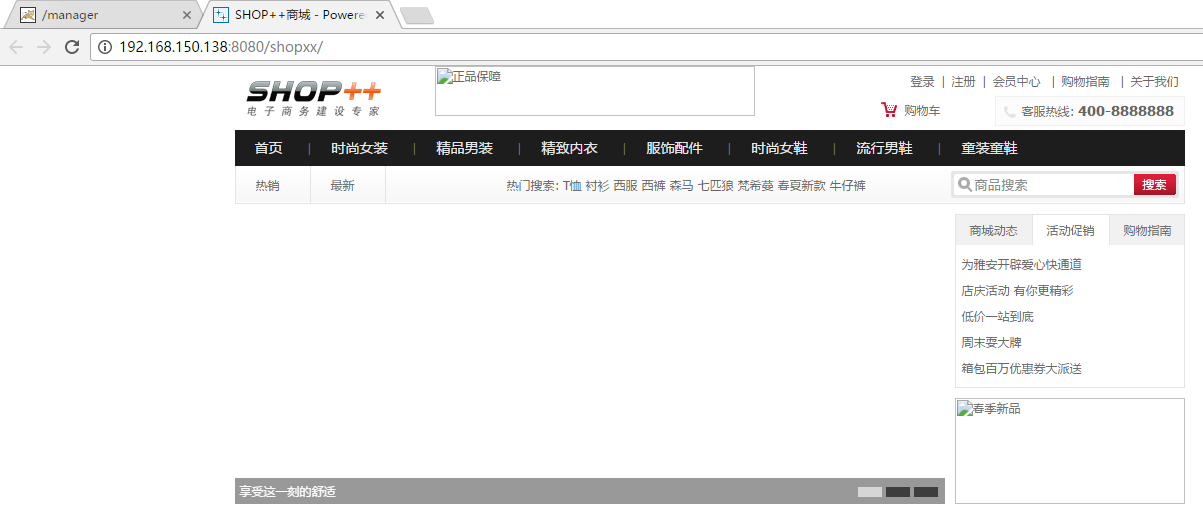Click hot search keyword 梵希蔓

click(756, 185)
